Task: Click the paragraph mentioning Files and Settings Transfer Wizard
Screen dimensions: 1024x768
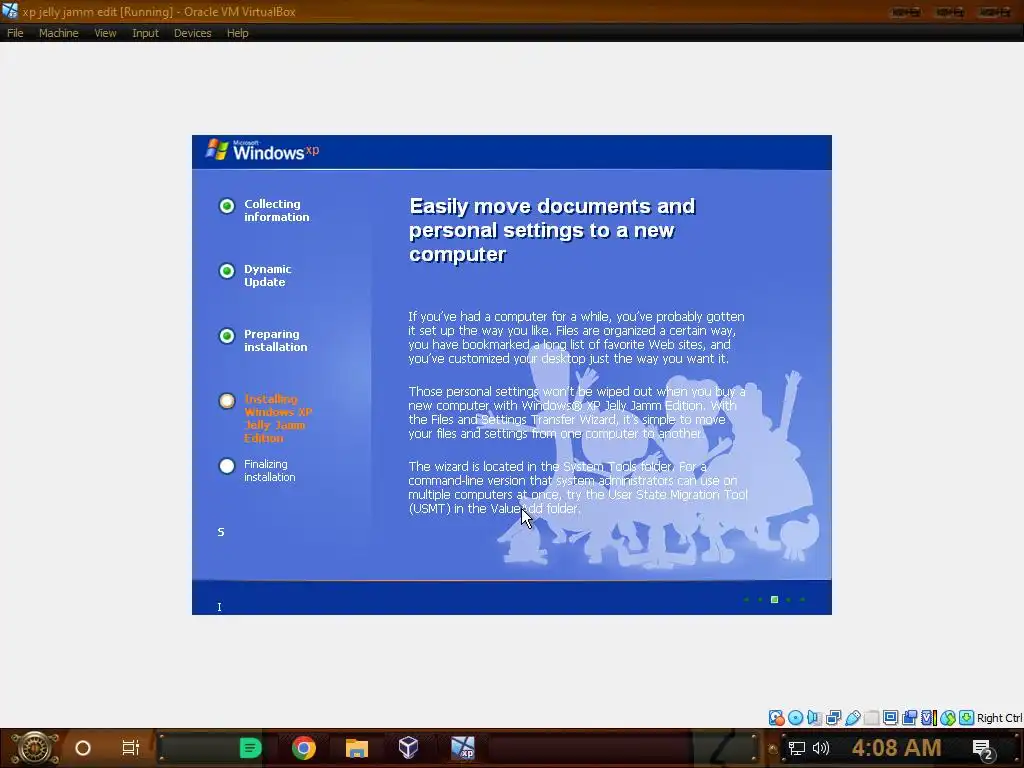Action: tap(577, 413)
